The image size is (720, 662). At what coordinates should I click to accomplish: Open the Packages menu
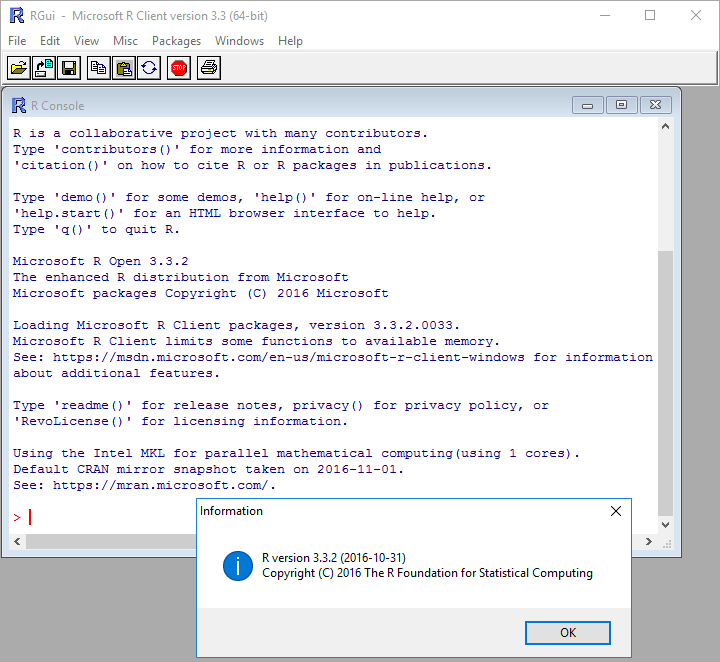coord(176,41)
